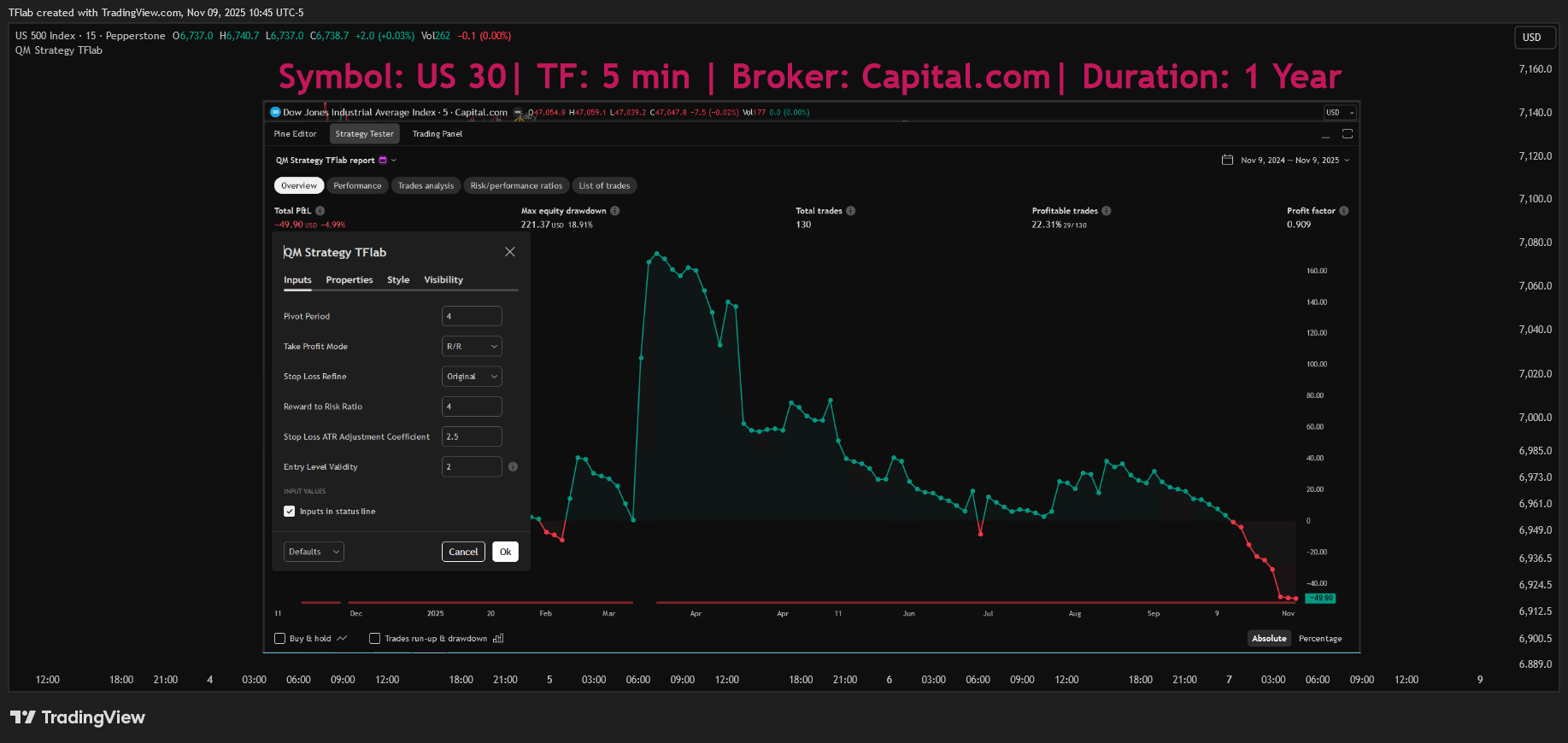Open the Defaults dropdown in the dialog

click(x=314, y=552)
